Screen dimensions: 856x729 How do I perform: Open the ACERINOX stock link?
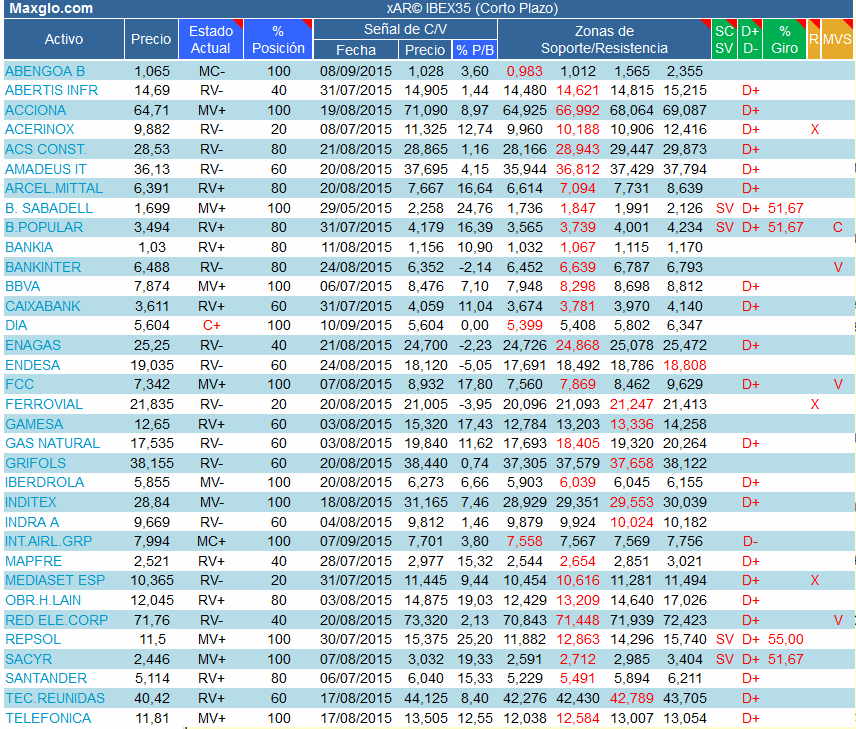(41, 130)
